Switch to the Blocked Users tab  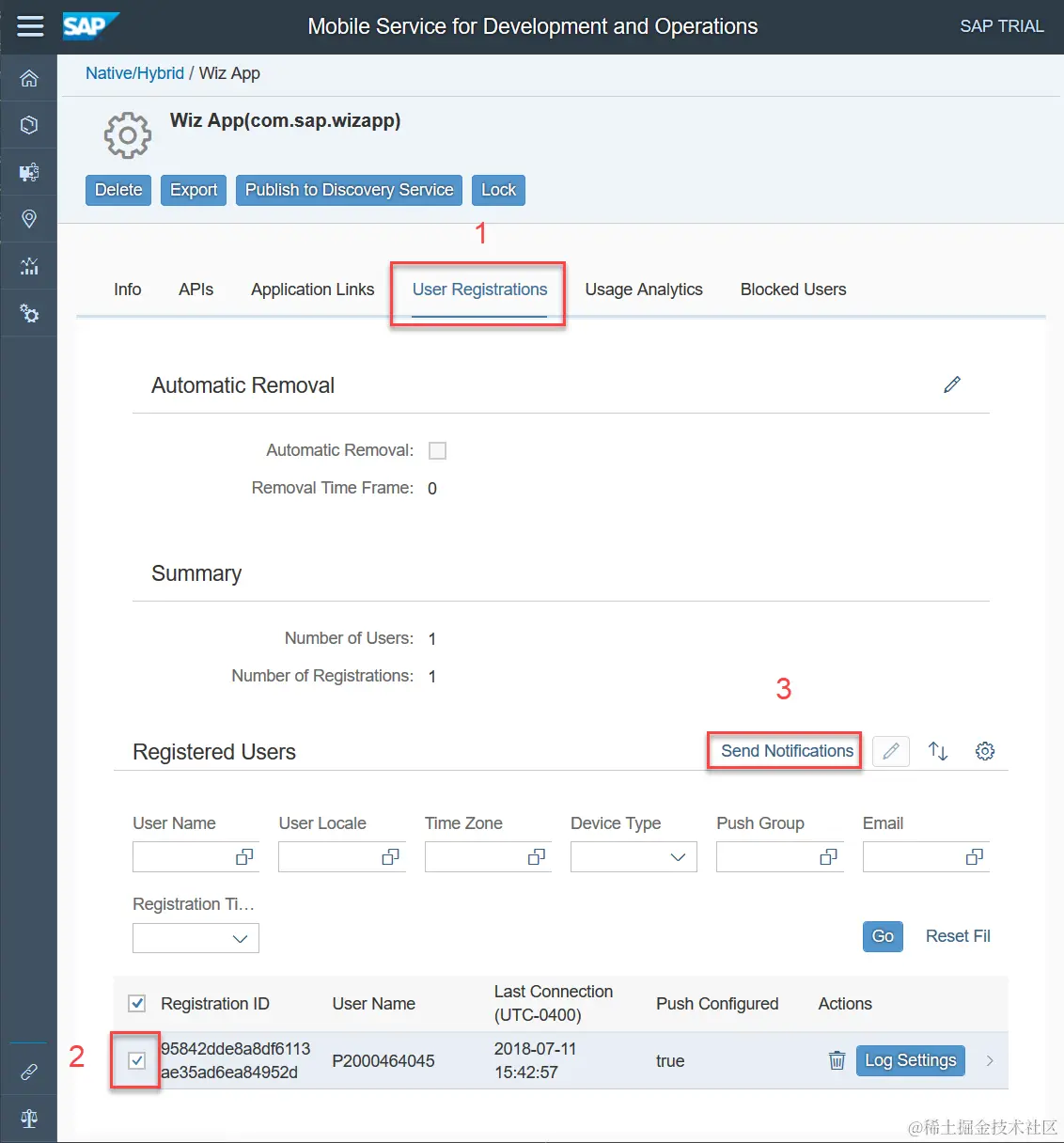[793, 290]
